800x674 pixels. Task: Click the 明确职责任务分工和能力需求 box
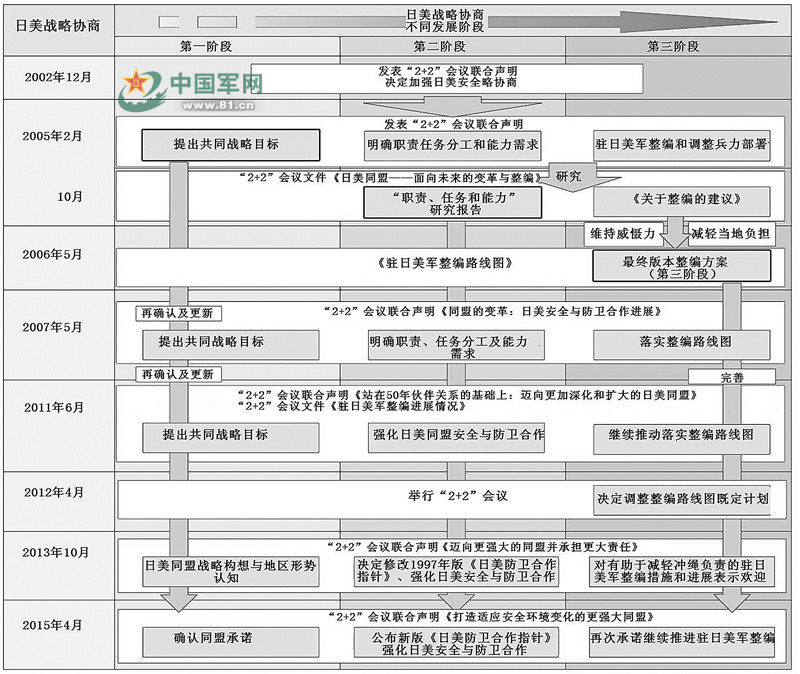point(453,145)
